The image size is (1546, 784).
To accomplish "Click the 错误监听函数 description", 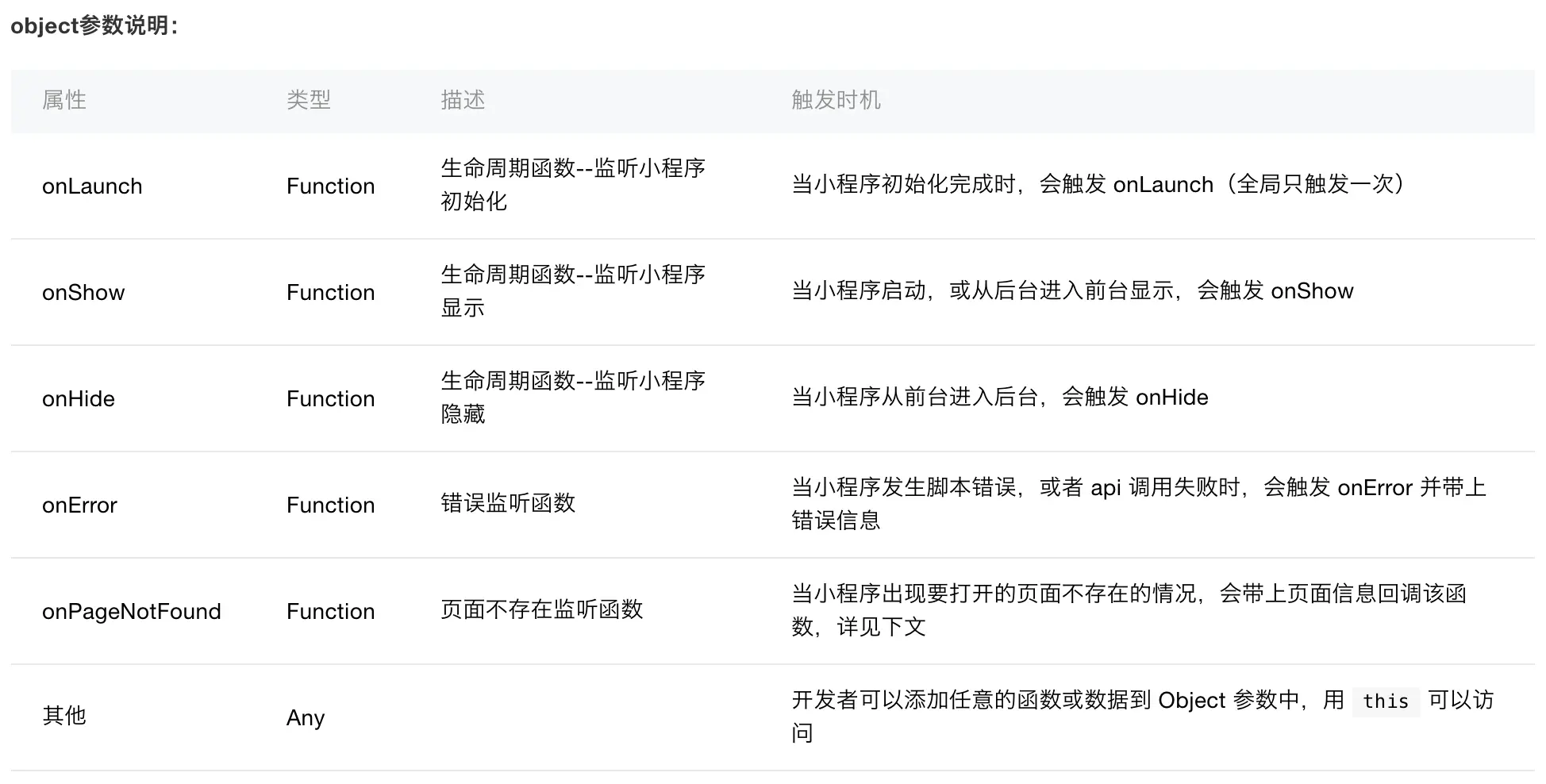I will [508, 503].
